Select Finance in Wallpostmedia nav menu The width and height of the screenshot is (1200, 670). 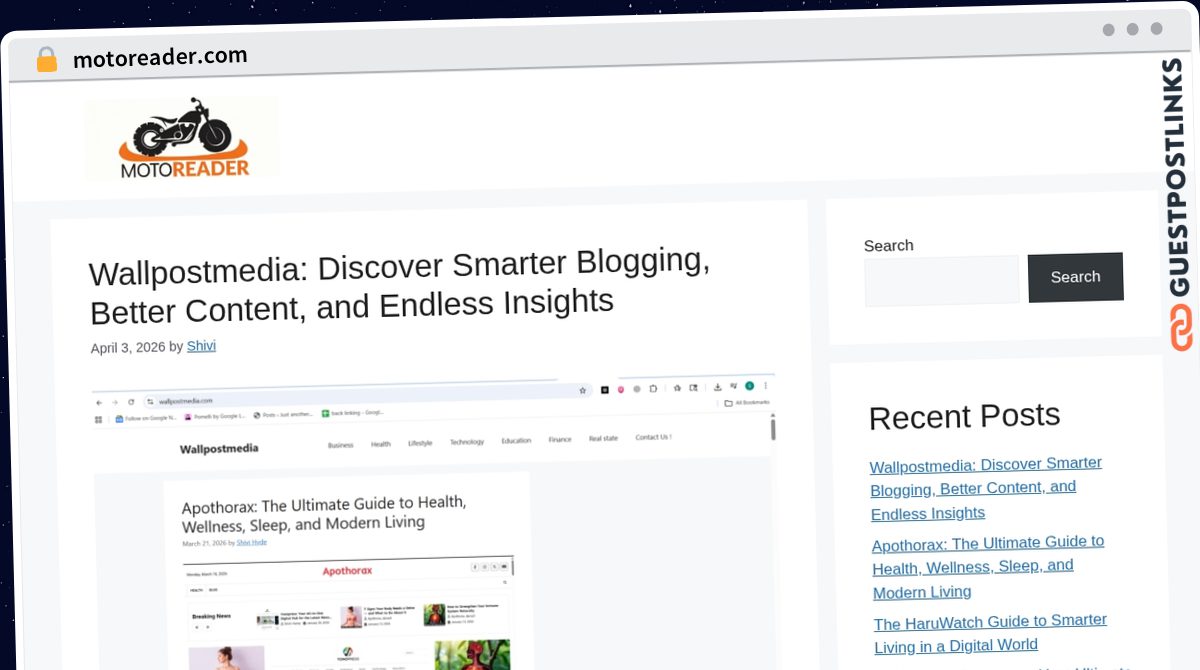[560, 440]
